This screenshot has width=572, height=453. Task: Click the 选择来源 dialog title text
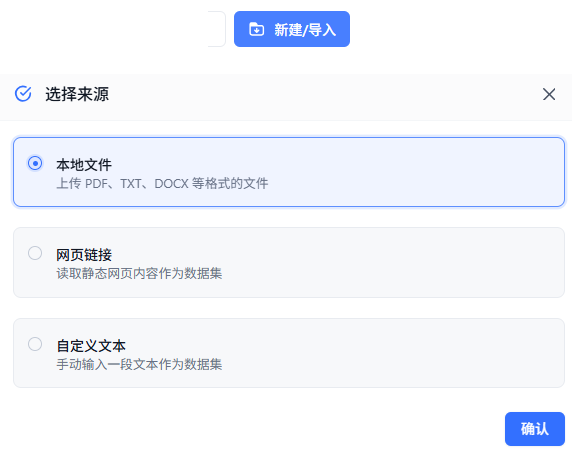click(x=77, y=94)
